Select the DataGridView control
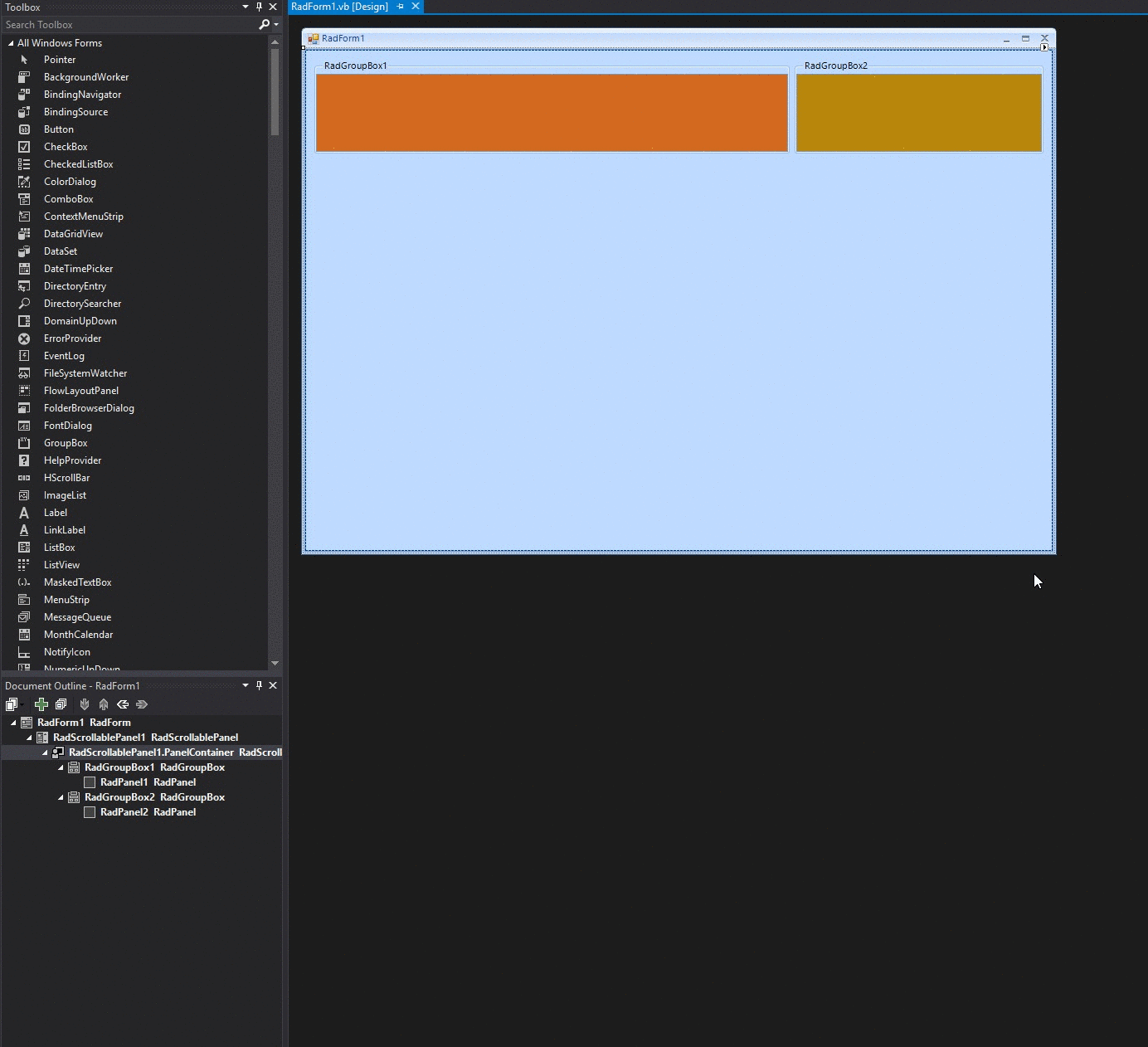Screen dimensions: 1148x1047 point(73,234)
